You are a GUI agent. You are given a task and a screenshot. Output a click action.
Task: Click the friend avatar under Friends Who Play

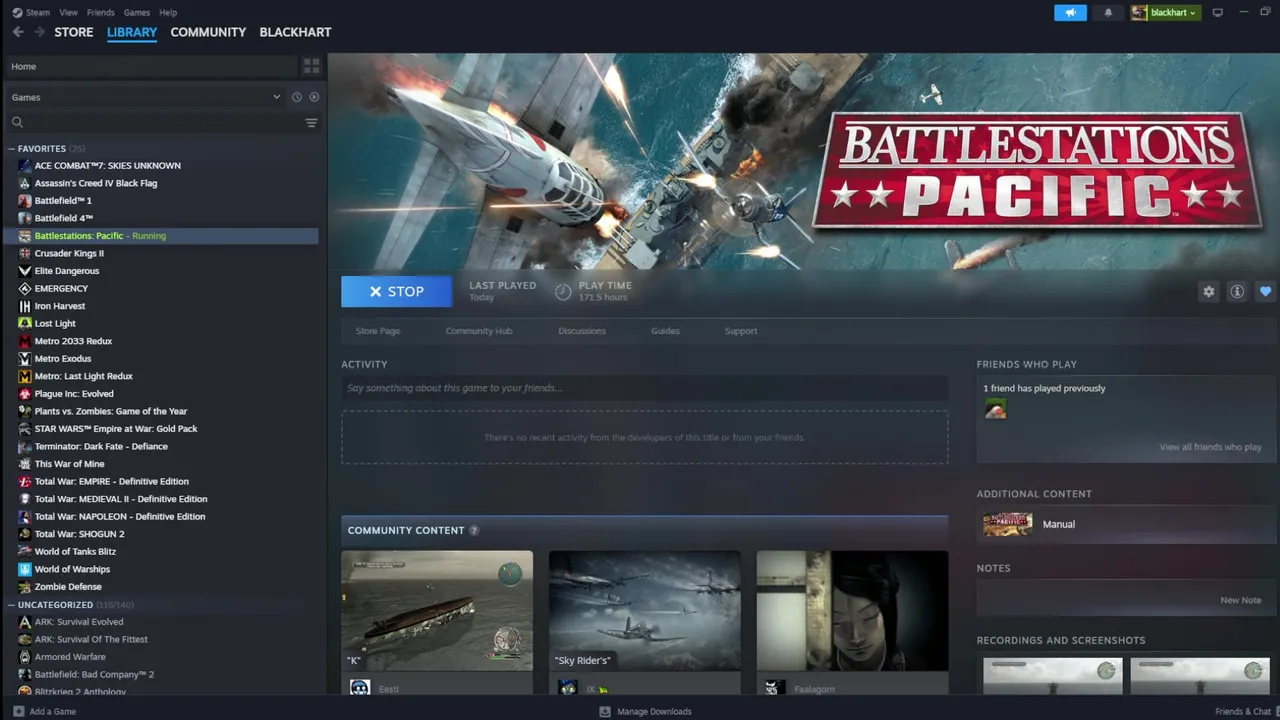pos(995,409)
